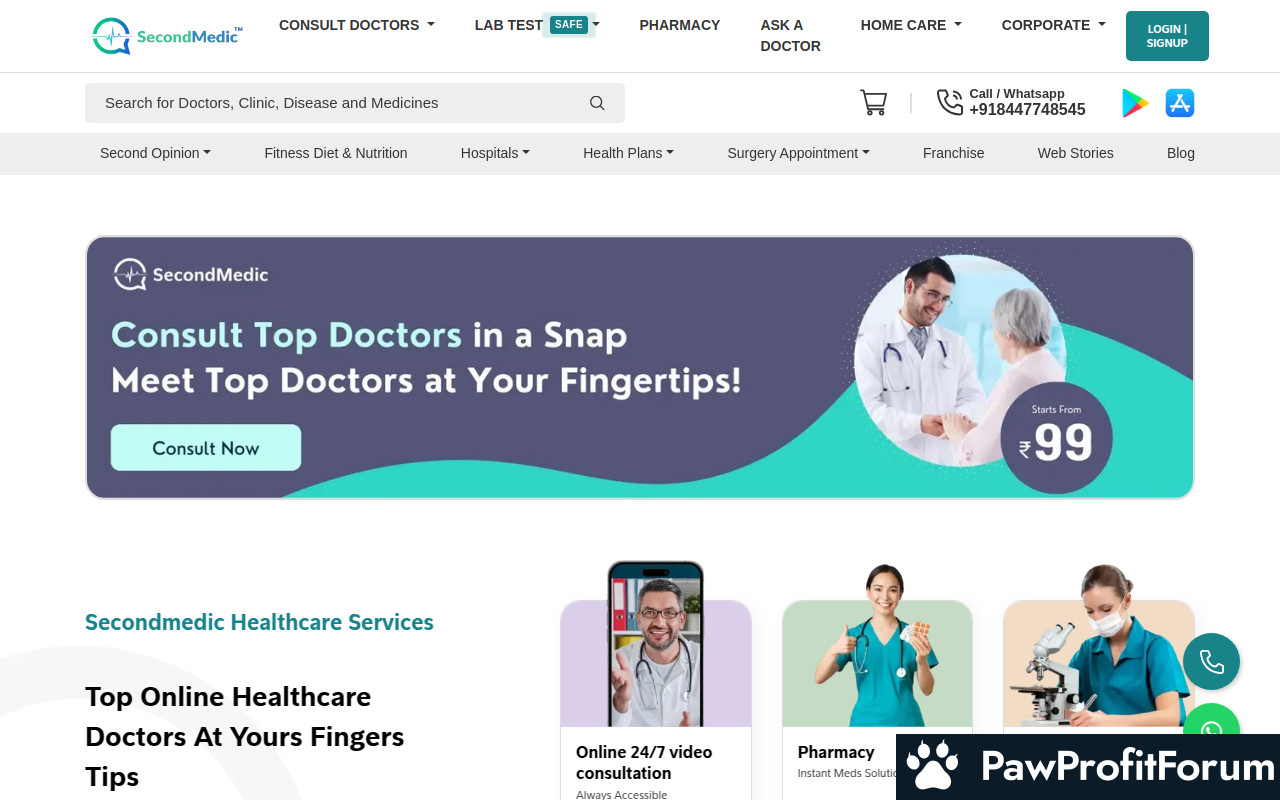The image size is (1280, 800).
Task: Click the SecondMedic logo in header
Action: pyautogui.click(x=167, y=36)
